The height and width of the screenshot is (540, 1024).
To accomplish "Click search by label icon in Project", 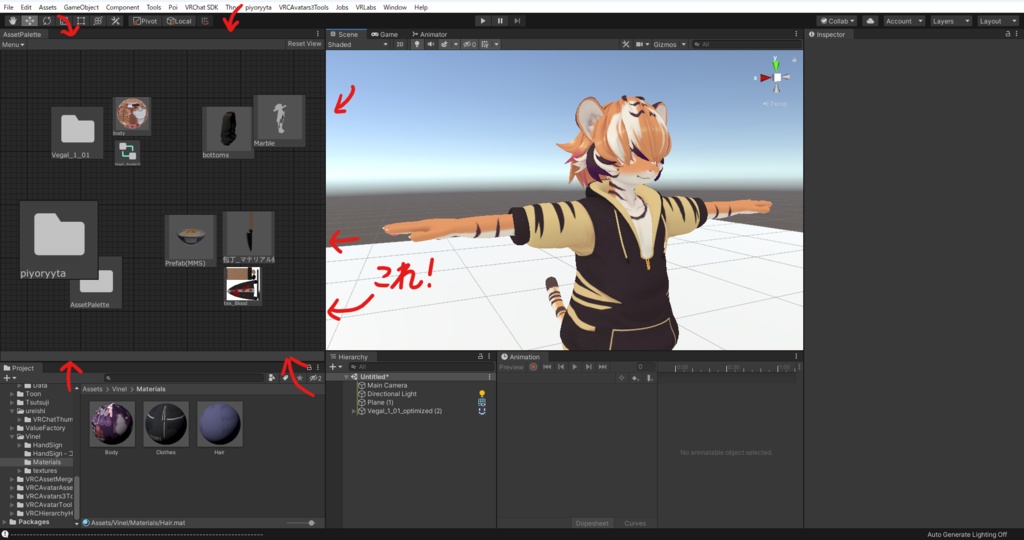I will (x=285, y=378).
